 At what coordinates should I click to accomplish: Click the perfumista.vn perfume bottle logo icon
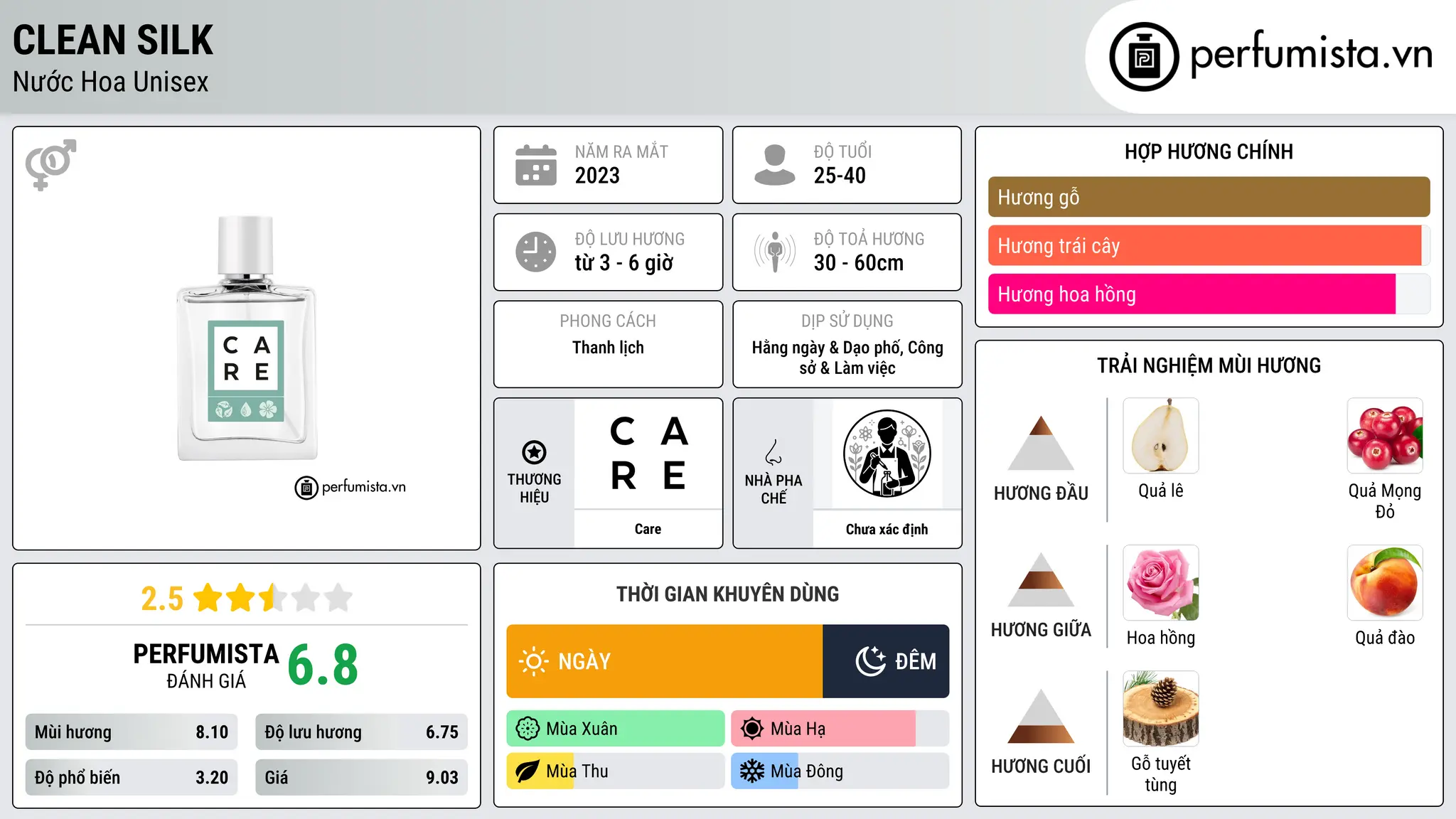[1144, 57]
